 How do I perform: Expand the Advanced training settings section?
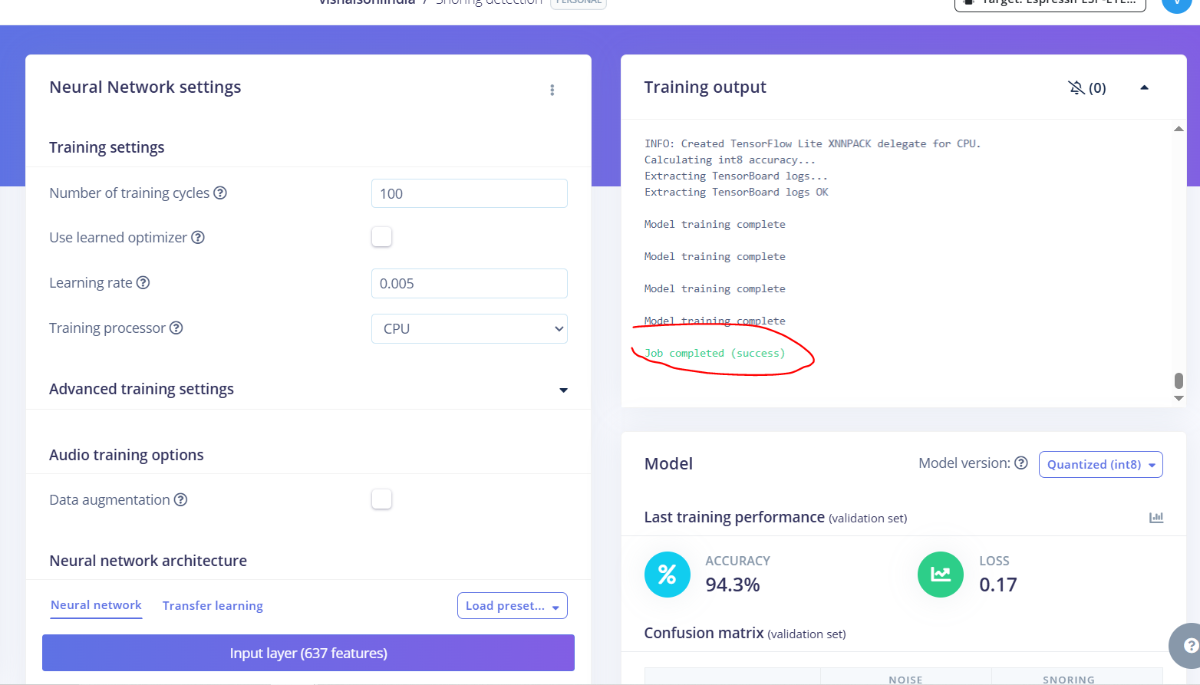(563, 390)
